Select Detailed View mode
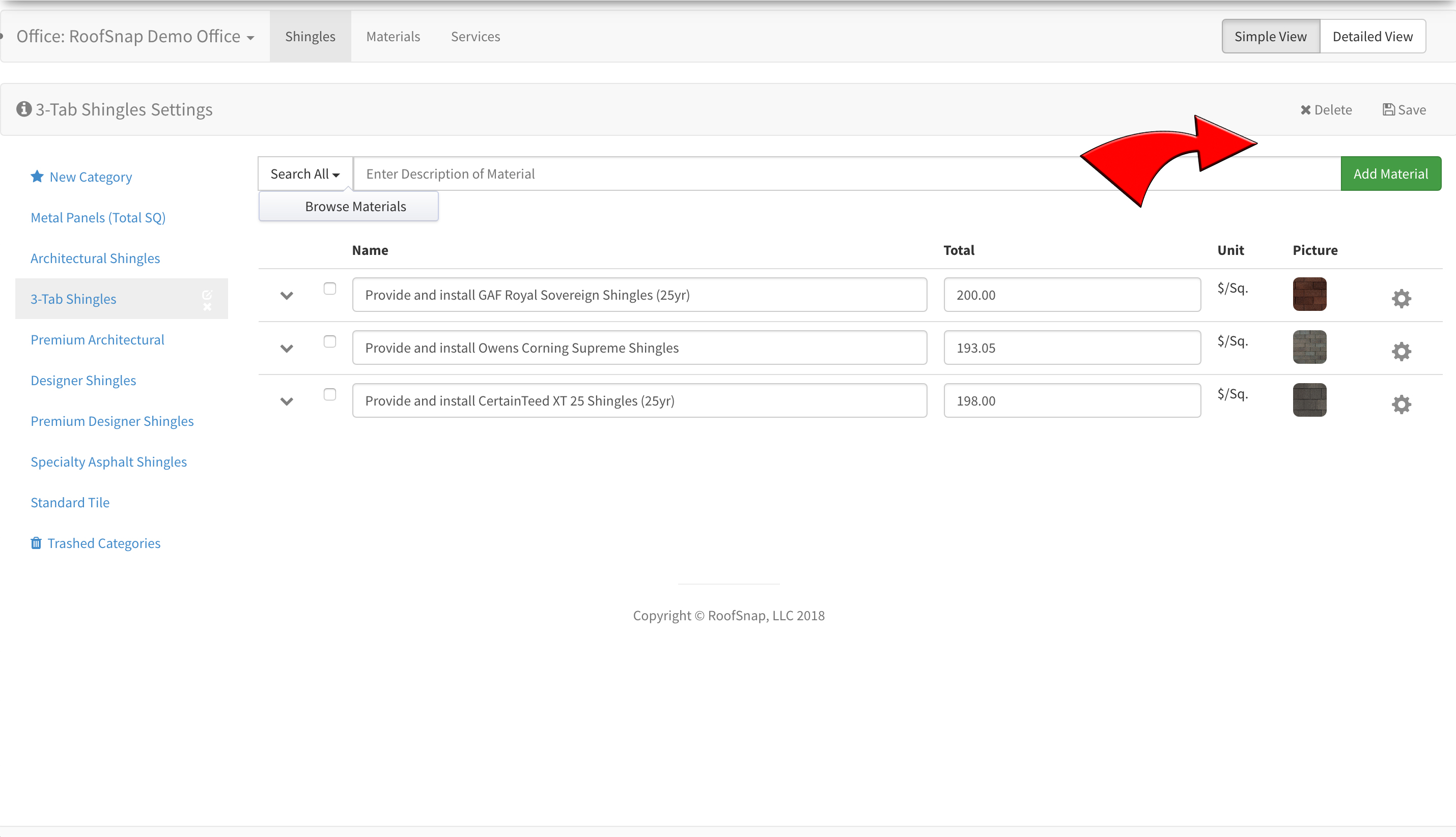Screen dimensions: 1456x837 click(1373, 36)
